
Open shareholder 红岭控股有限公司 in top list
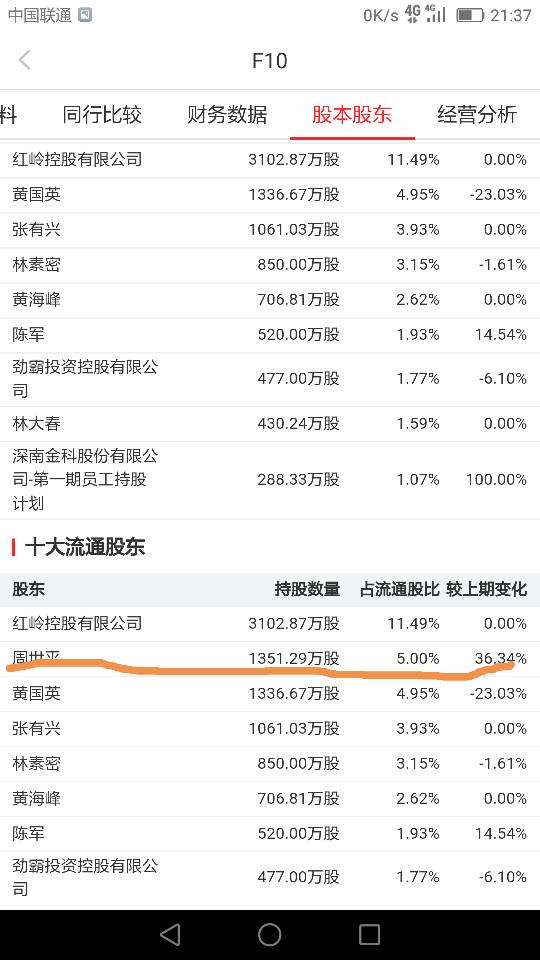tap(270, 160)
